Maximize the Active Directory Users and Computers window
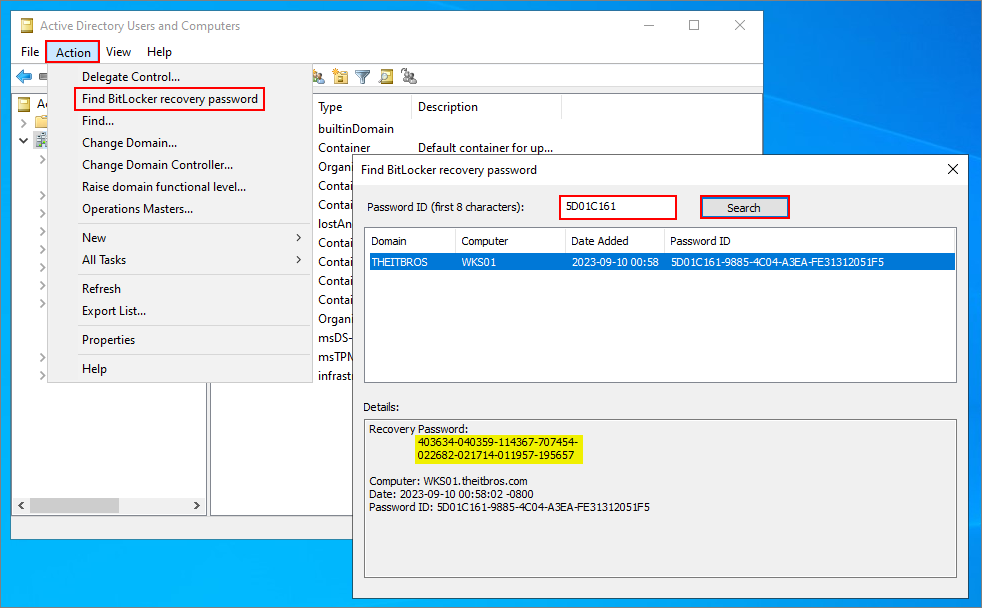This screenshot has width=982, height=608. click(x=694, y=25)
